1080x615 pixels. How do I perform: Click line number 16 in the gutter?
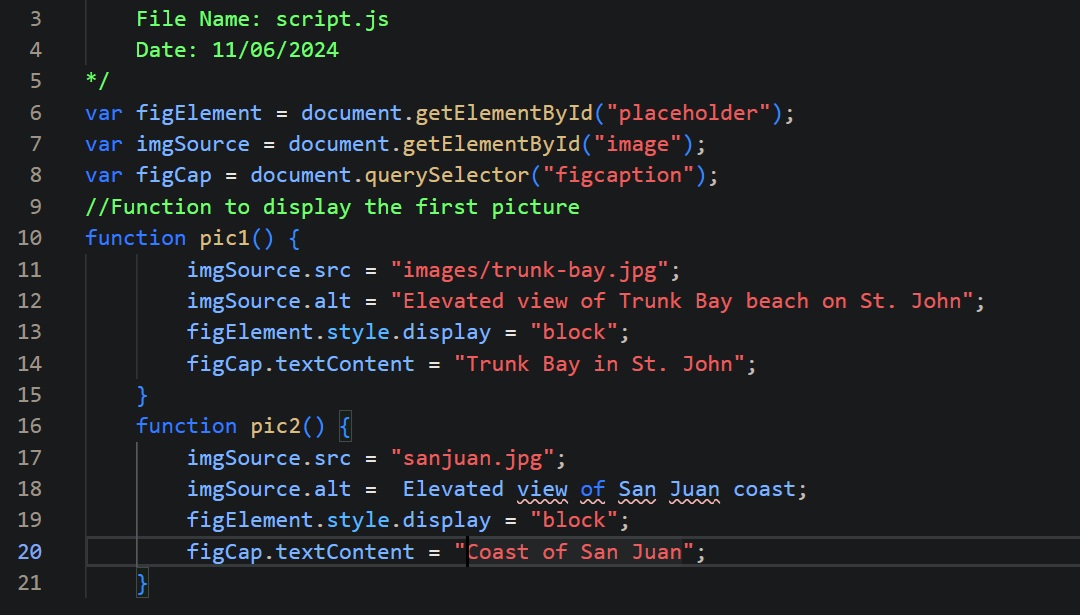click(29, 426)
